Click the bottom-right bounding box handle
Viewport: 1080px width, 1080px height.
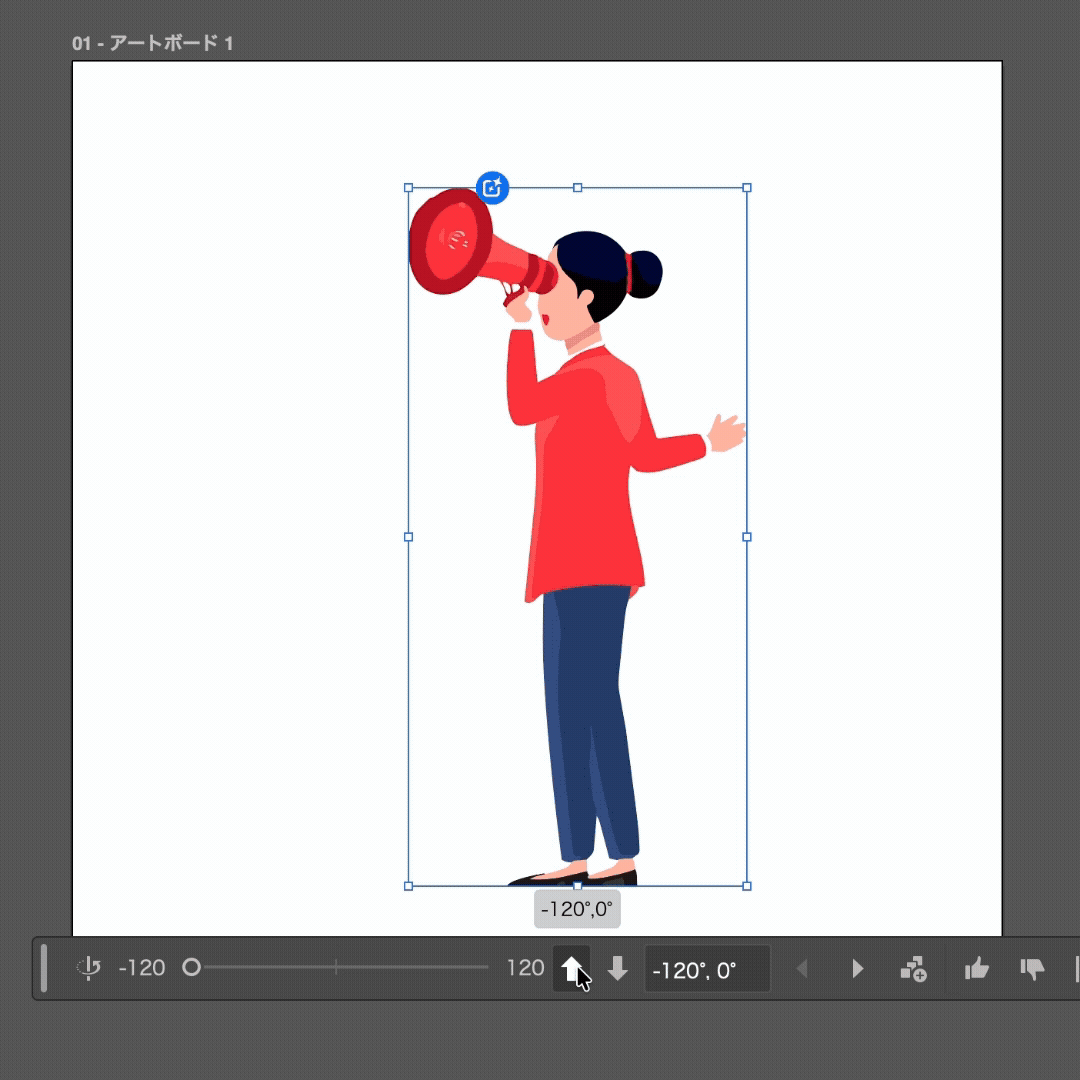pos(747,886)
